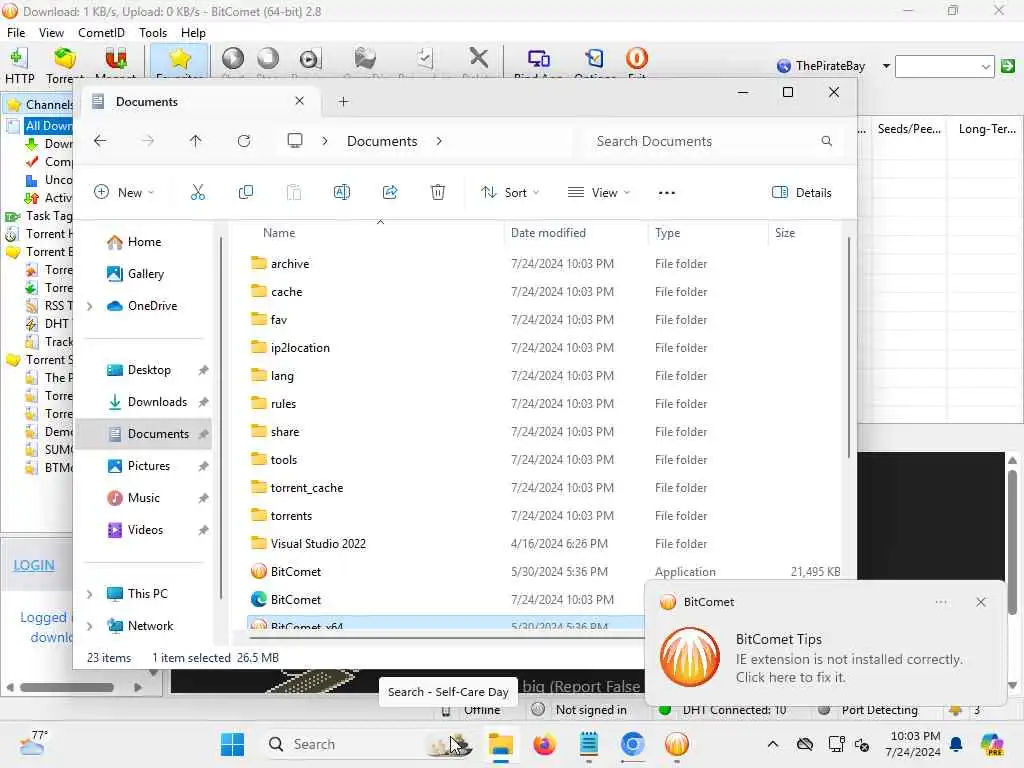Open the ThePirateBay search engine dropdown

coord(886,65)
